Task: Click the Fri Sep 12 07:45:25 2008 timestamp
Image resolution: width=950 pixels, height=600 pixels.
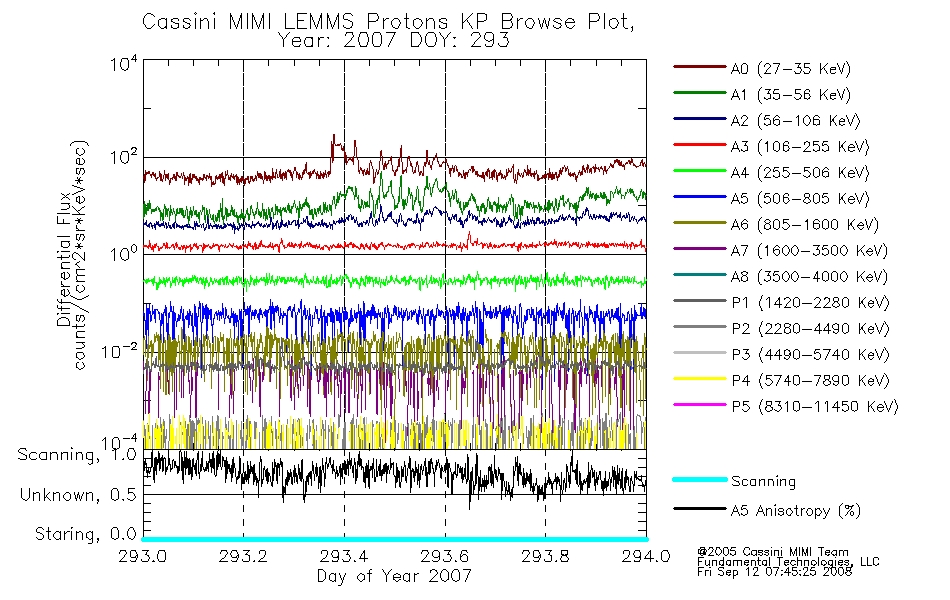Action: click(x=774, y=572)
